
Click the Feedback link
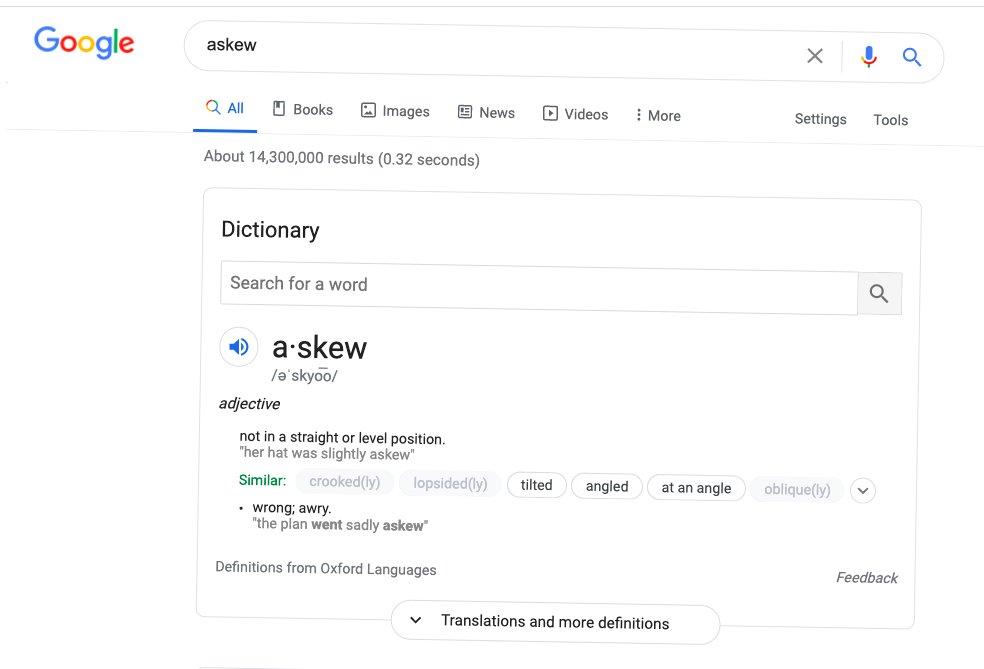[x=866, y=577]
